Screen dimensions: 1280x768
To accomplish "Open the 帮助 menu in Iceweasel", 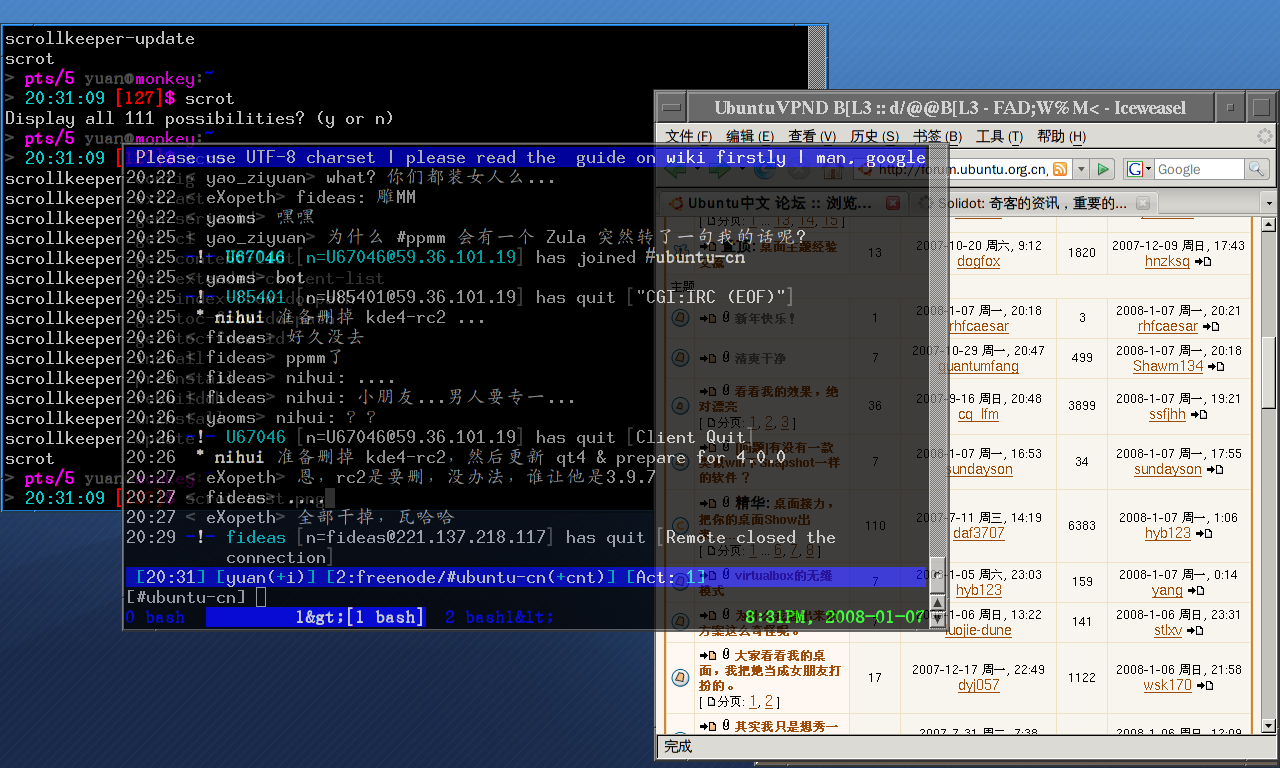I will point(1061,136).
